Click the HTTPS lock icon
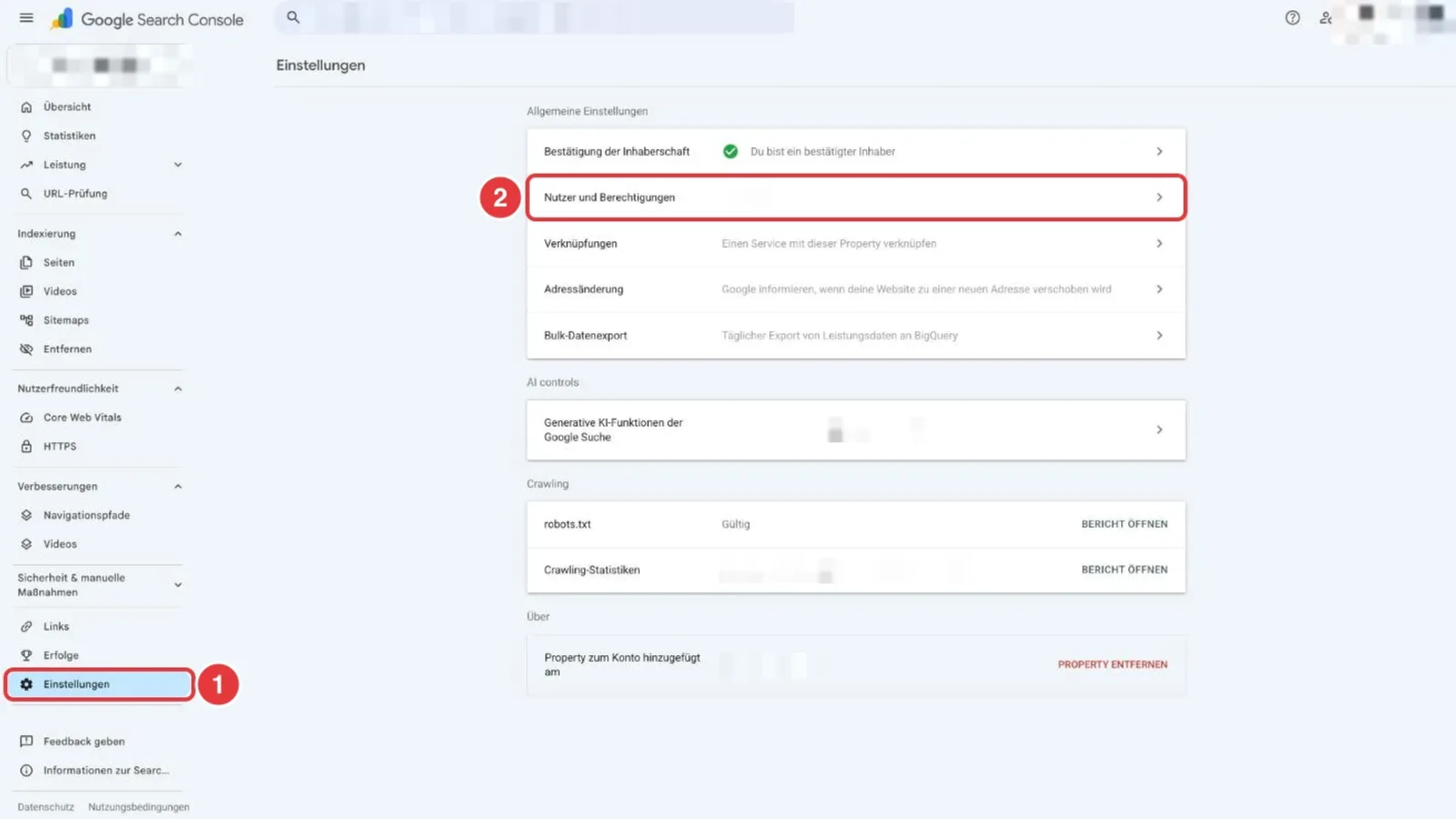Screen dimensions: 1456x819 click(x=26, y=447)
